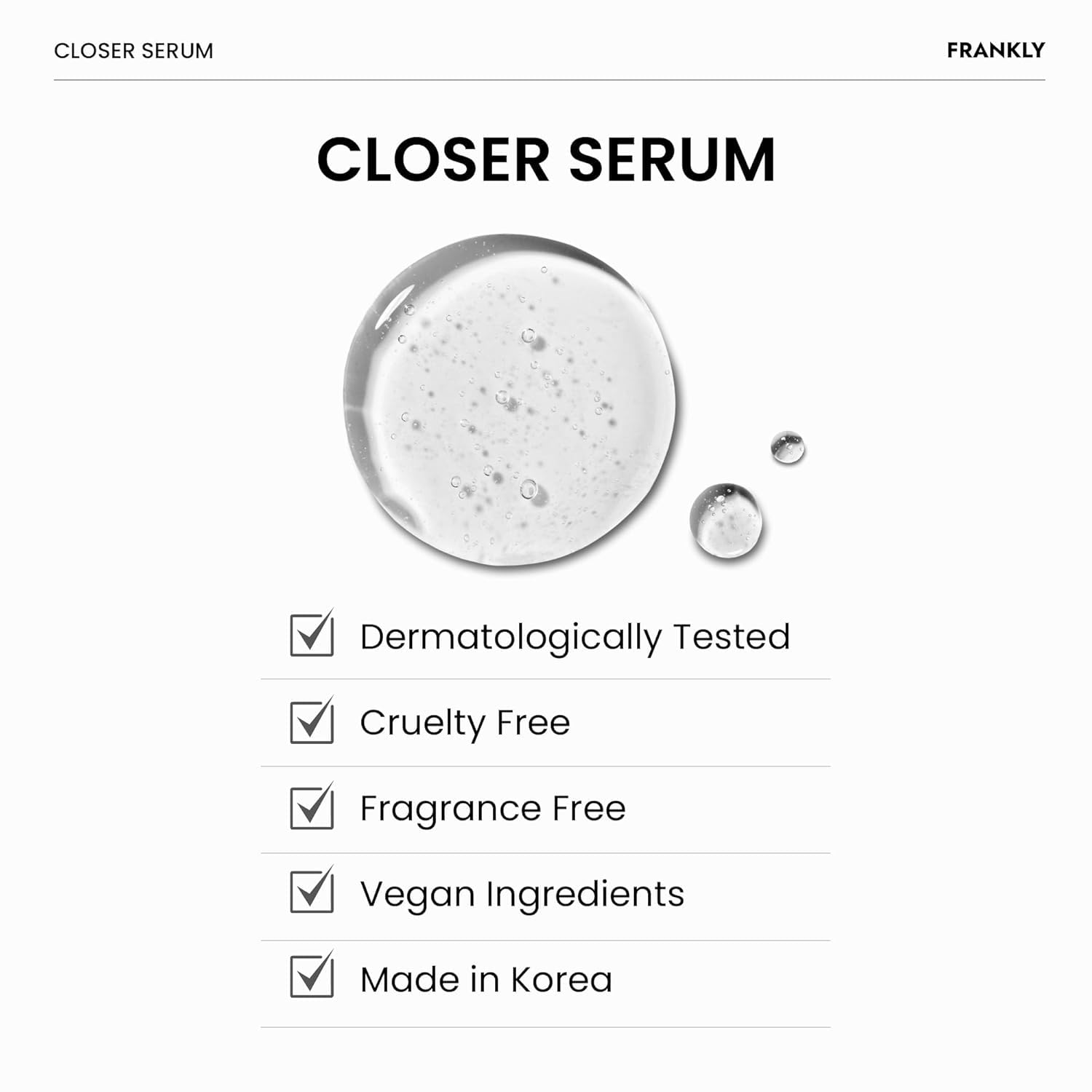Tick the Dermatologically Tested checkbox
Viewport: 1092px width, 1092px height.
[x=312, y=635]
